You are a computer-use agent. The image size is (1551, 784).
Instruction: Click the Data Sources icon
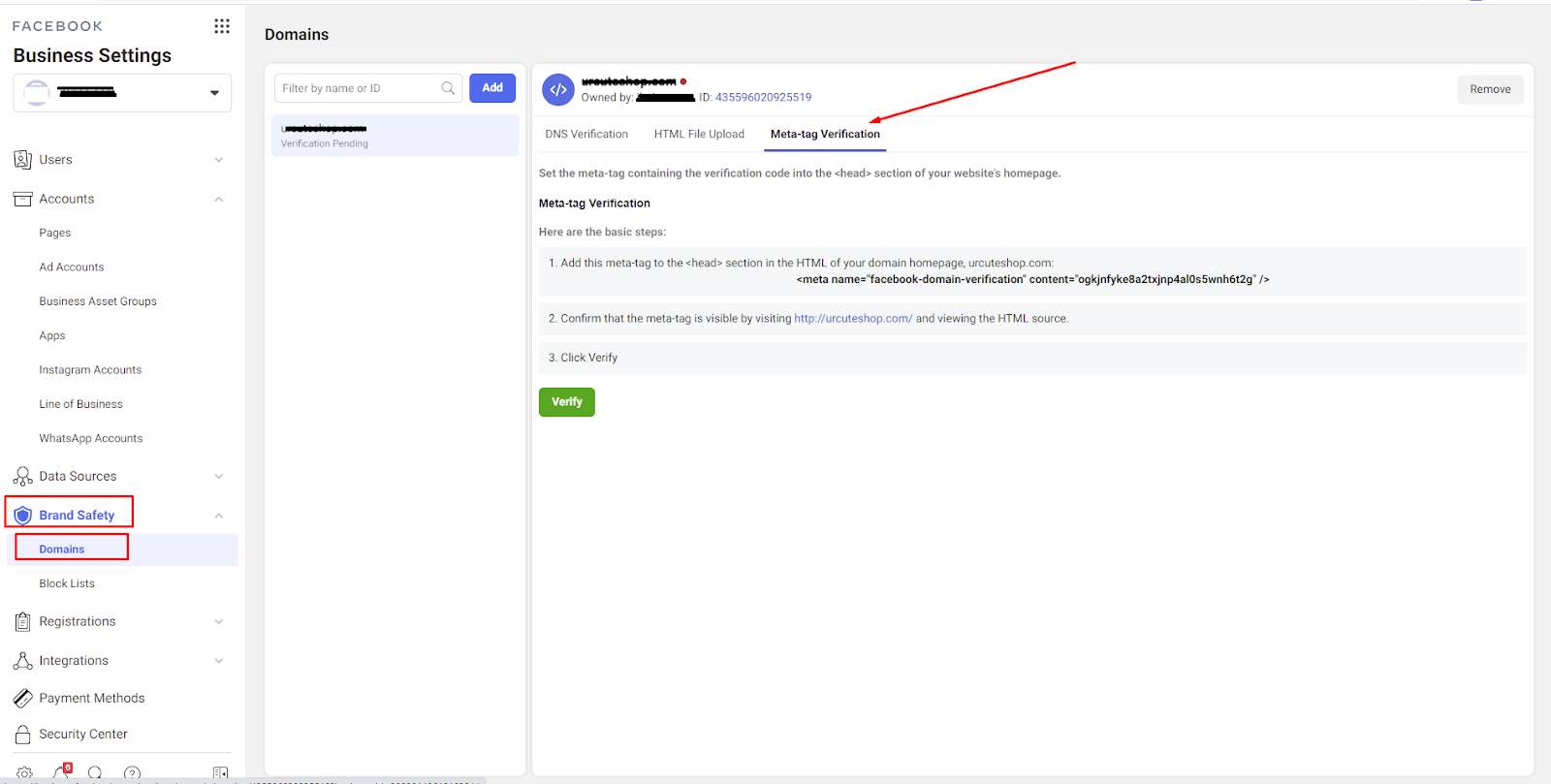coord(22,477)
